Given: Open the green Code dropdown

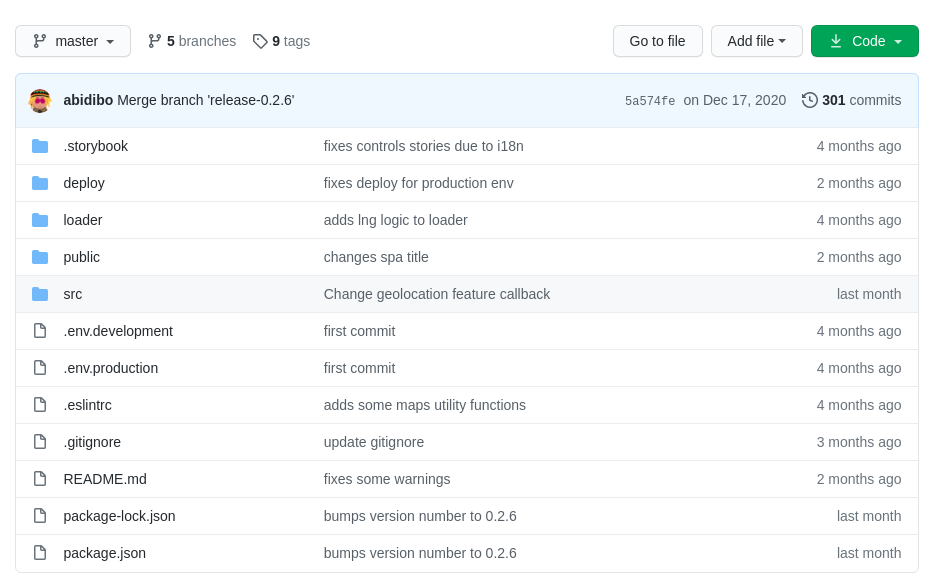Looking at the screenshot, I should click(864, 41).
